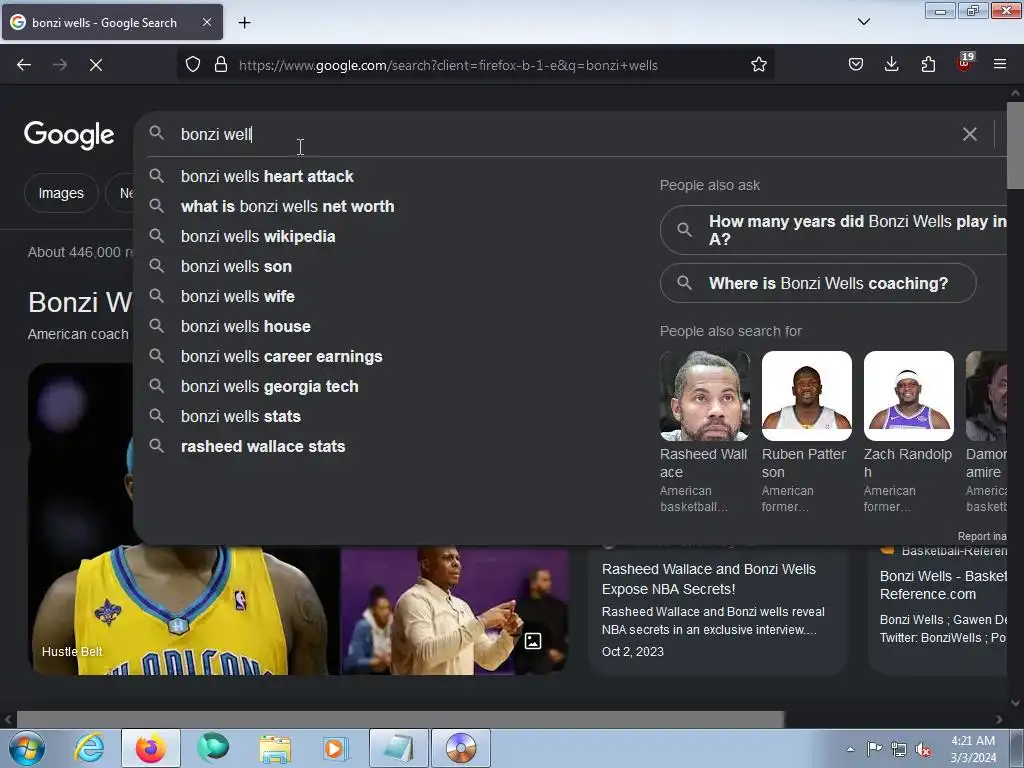Open question Where is Bonzi Wells coaching?
Screen dimensions: 1024x768
(x=818, y=283)
